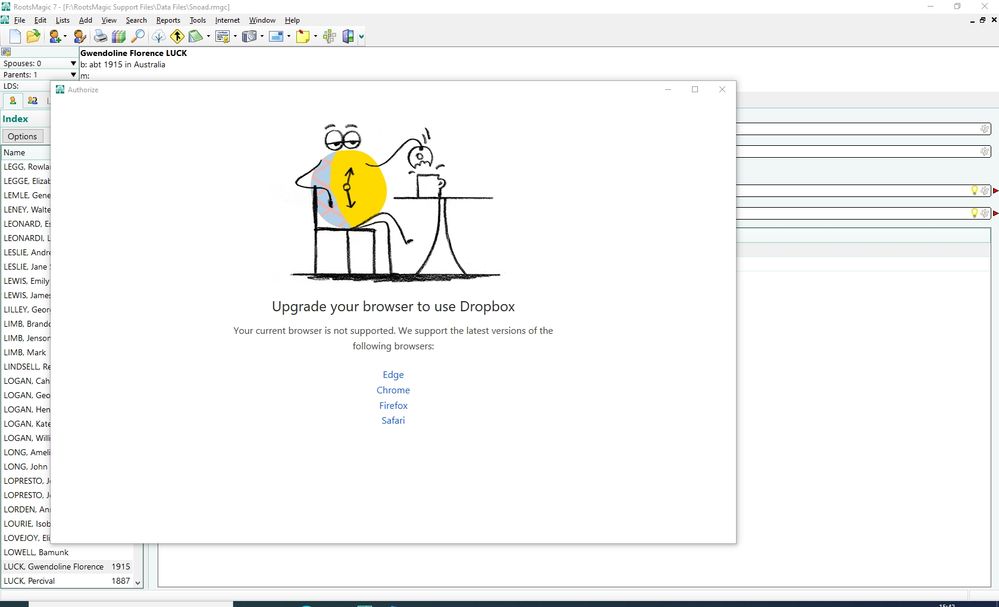Image resolution: width=999 pixels, height=607 pixels.
Task: Click the yellow navigation arrow toolbar icon
Action: [177, 36]
